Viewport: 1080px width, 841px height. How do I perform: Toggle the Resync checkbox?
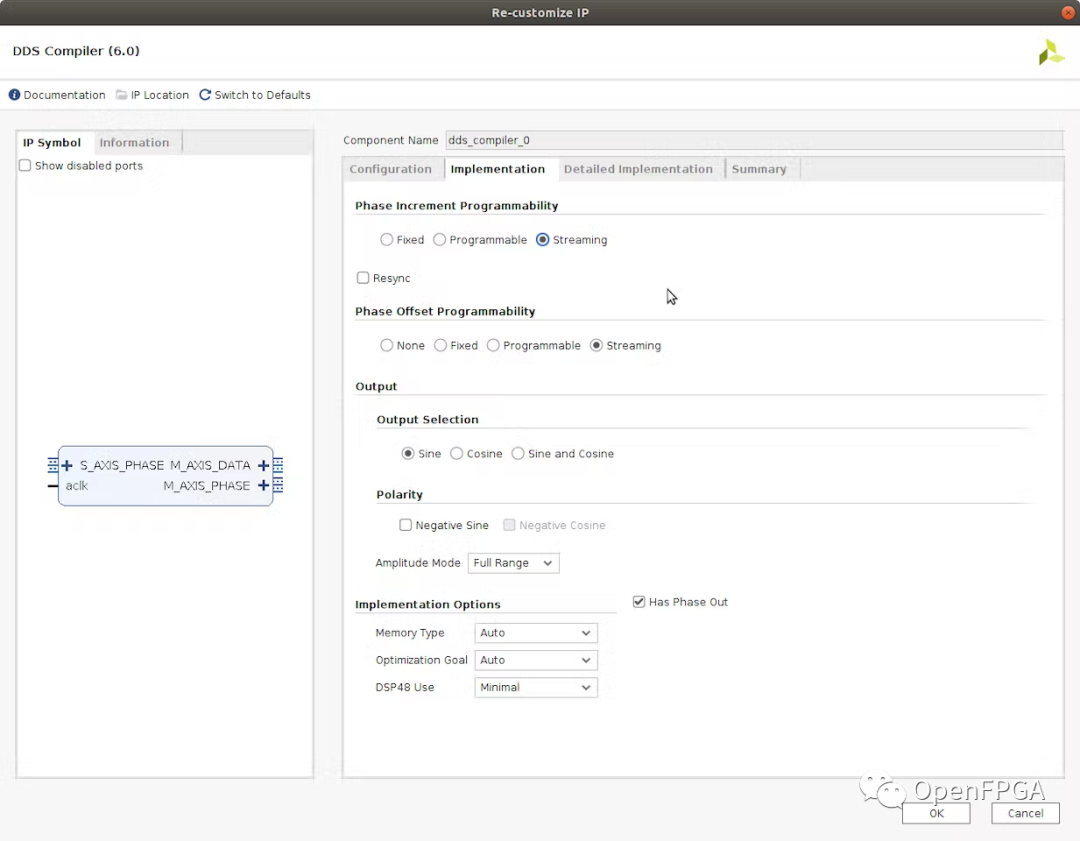tap(362, 278)
